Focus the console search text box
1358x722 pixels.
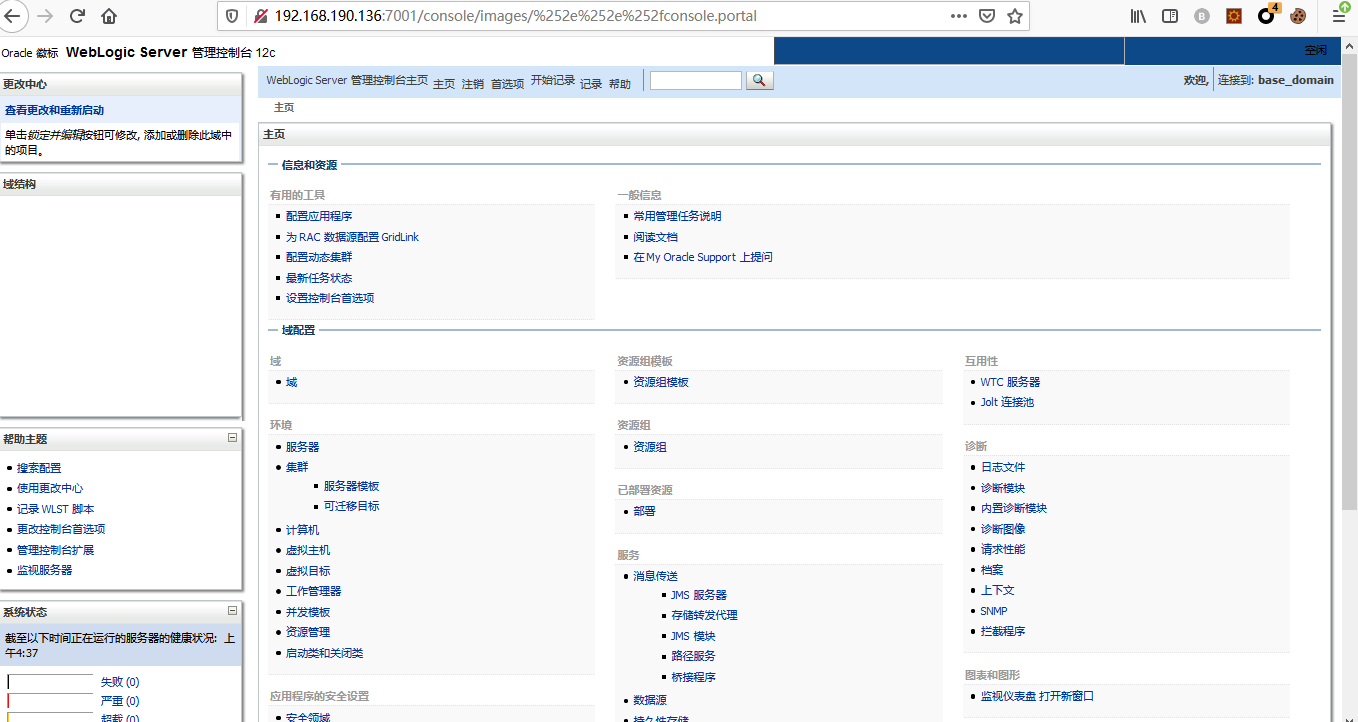[x=696, y=80]
